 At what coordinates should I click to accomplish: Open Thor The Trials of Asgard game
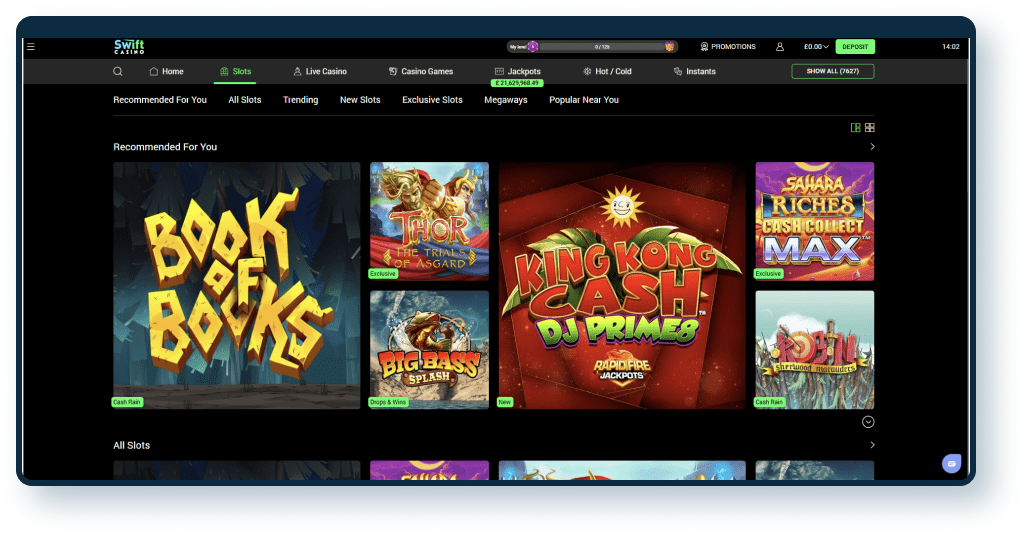[x=429, y=221]
